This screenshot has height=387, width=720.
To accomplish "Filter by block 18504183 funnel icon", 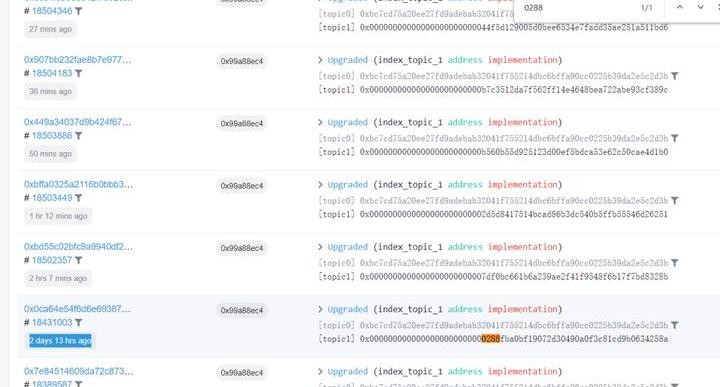I will 79,73.
